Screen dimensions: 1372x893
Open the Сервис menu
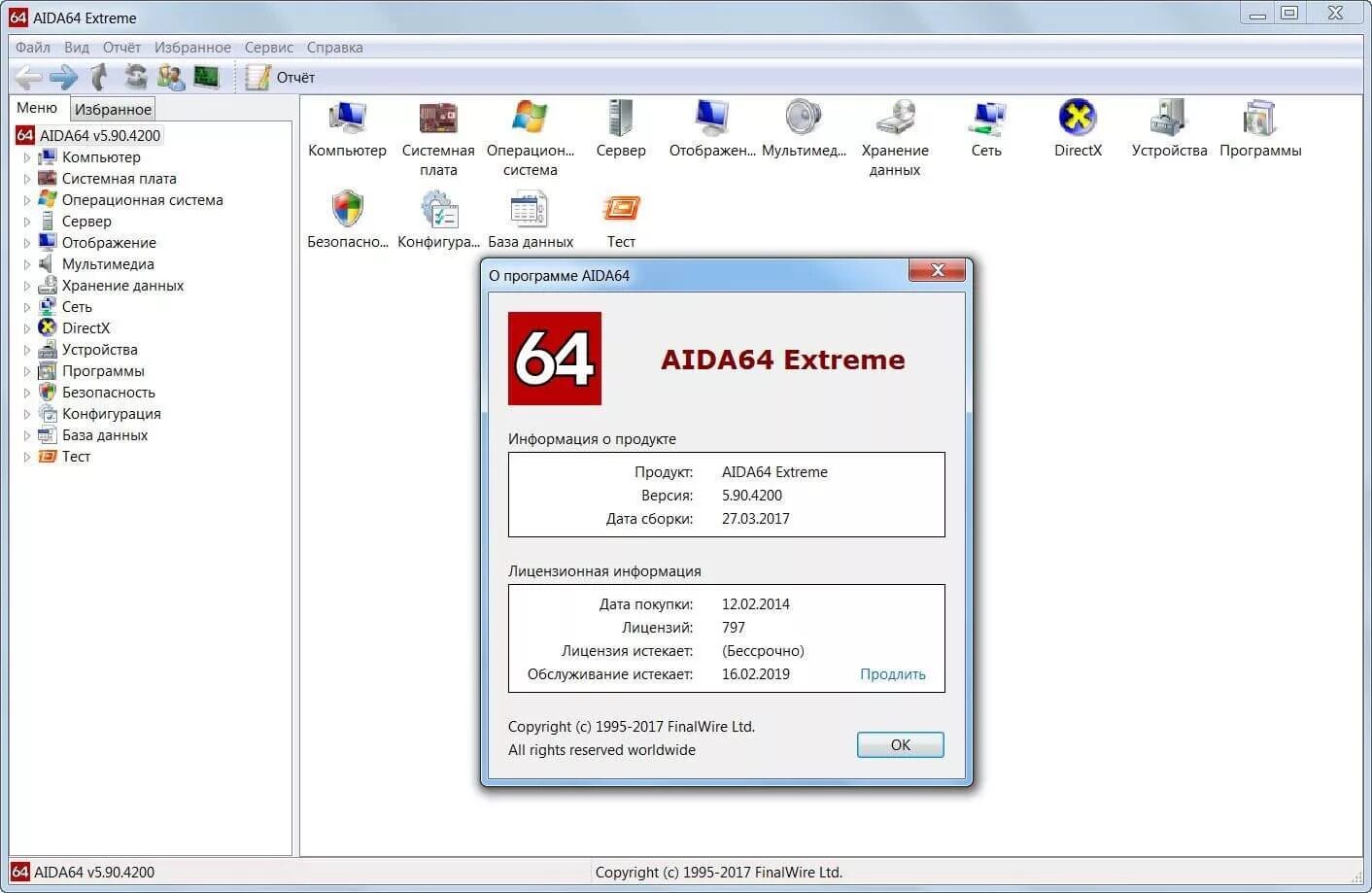pos(269,47)
